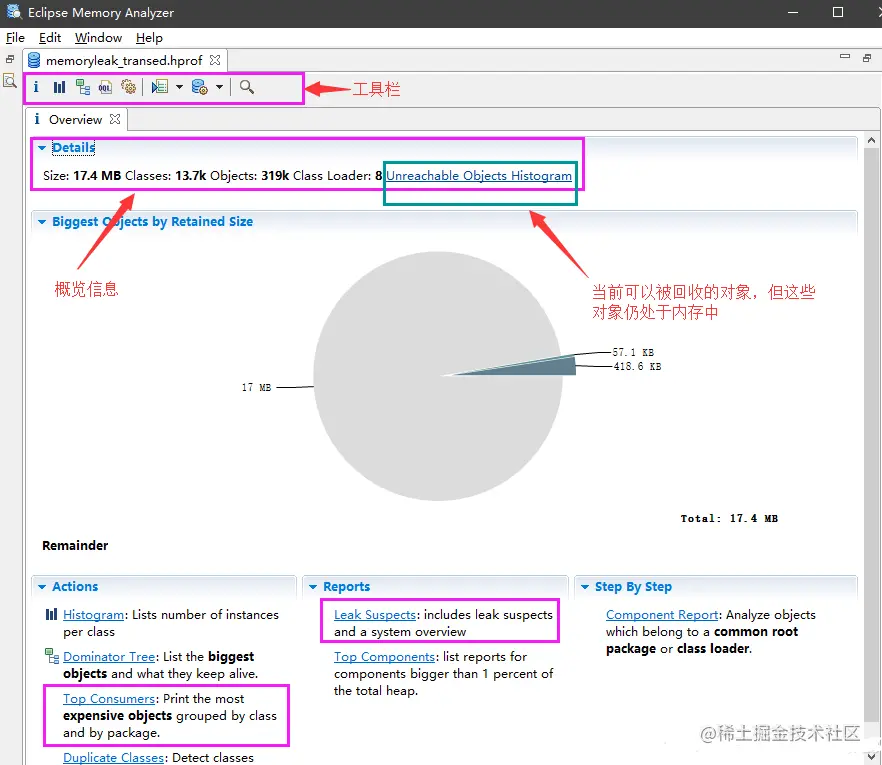This screenshot has width=882, height=765.
Task: Collapse Biggest Objects by Retained Size section
Action: (x=42, y=222)
